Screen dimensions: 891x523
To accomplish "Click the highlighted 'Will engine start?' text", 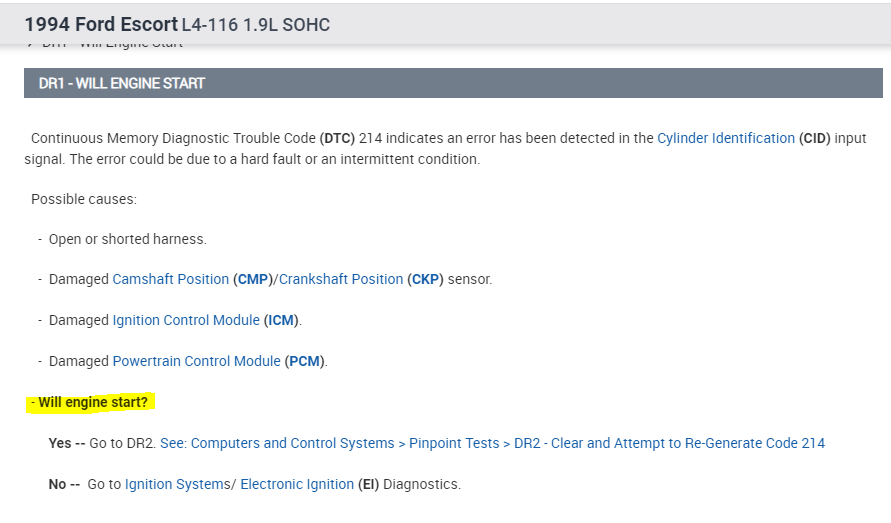I will 94,402.
